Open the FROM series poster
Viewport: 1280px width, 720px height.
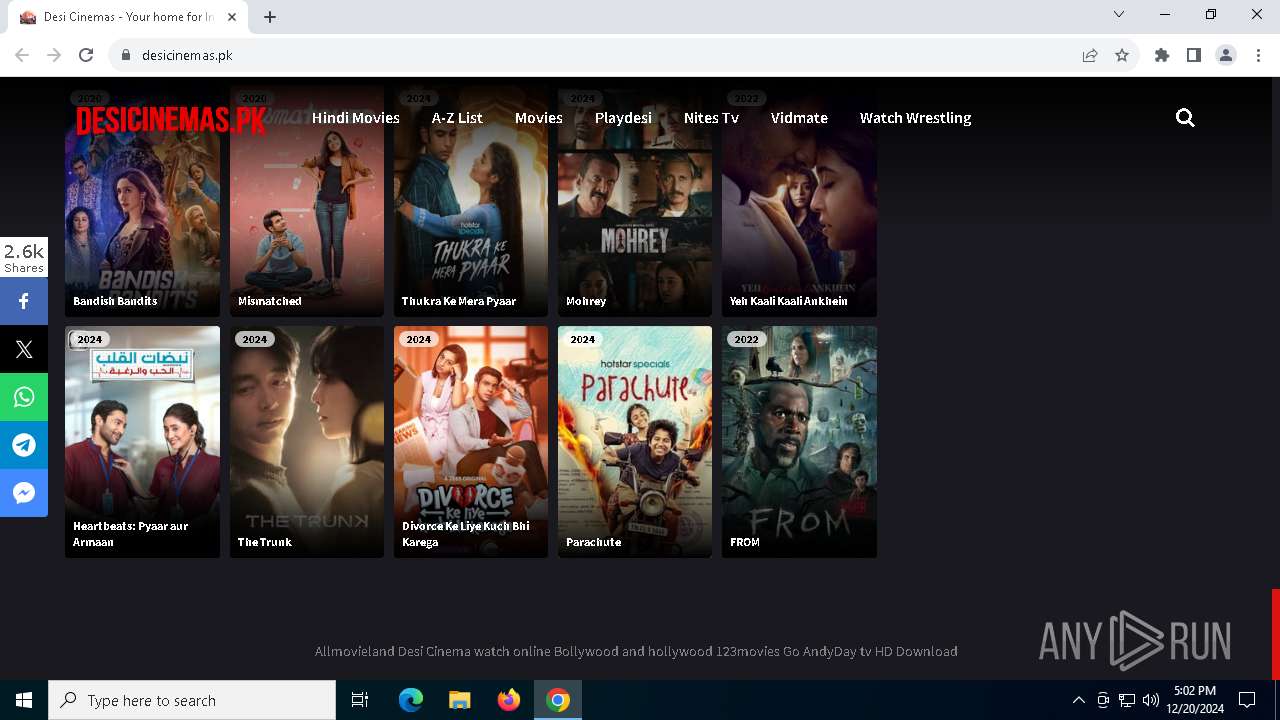click(x=799, y=442)
